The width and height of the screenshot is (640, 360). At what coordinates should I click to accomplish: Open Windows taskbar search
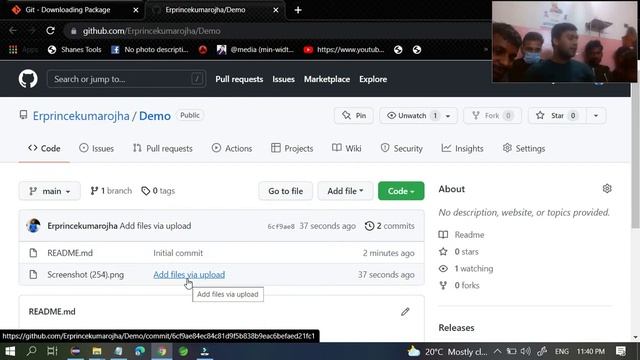click(31, 351)
